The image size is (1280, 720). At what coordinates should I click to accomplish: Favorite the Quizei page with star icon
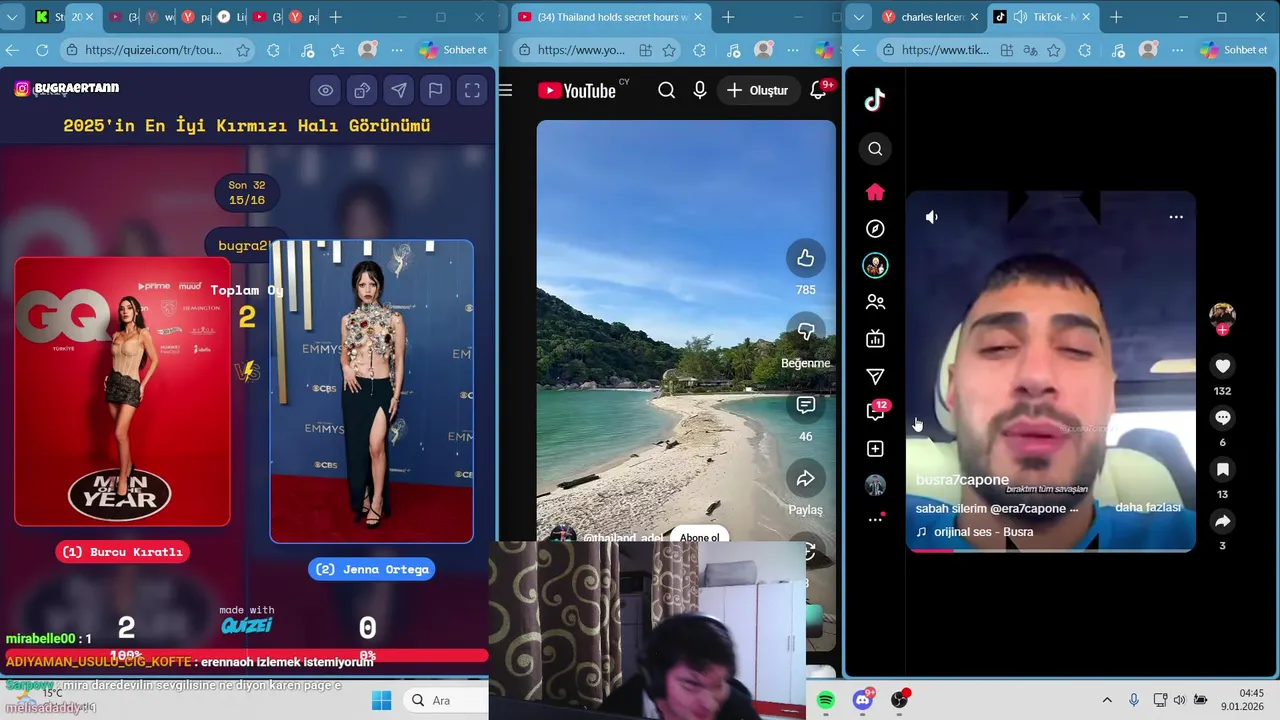coord(243,50)
